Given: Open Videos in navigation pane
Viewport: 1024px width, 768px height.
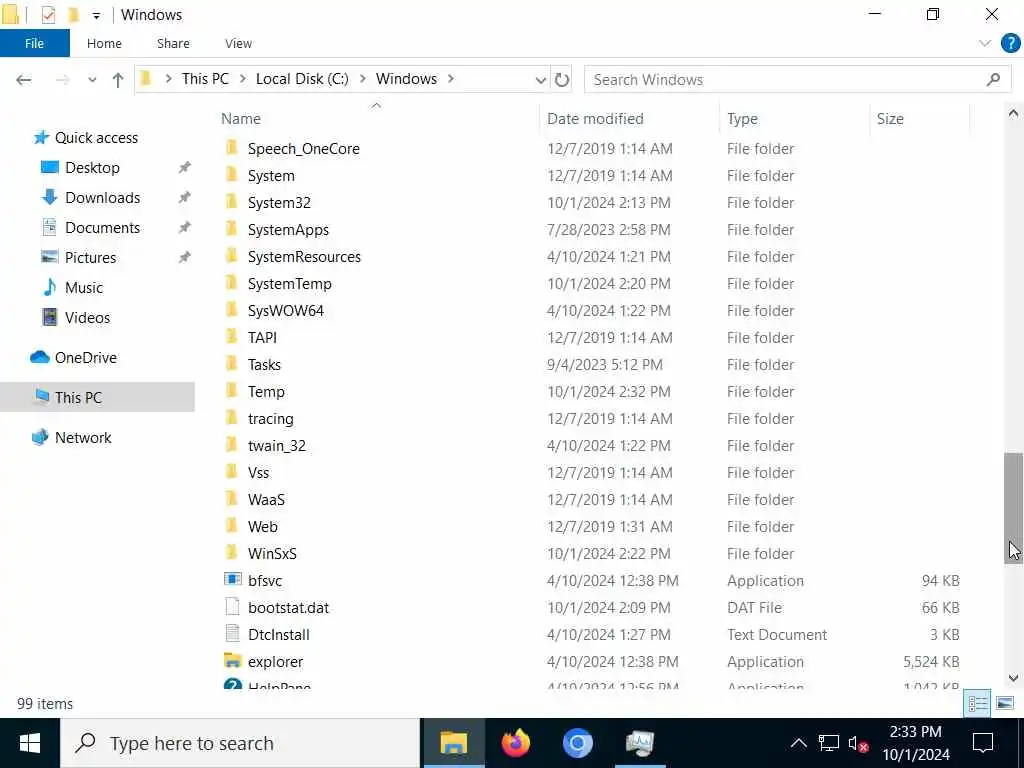Looking at the screenshot, I should [x=87, y=318].
